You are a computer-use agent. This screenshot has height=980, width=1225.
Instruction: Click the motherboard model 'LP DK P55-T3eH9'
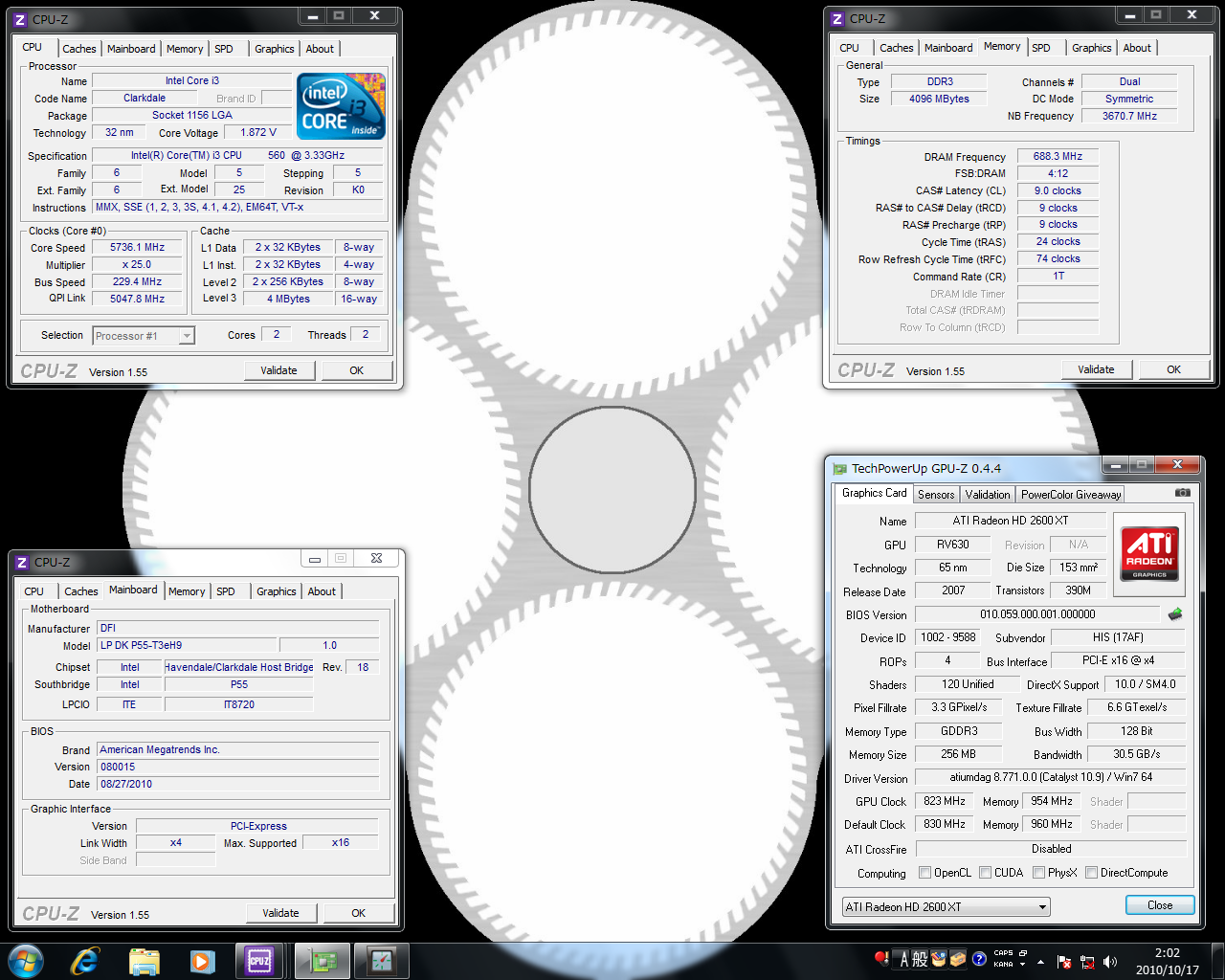tap(188, 645)
